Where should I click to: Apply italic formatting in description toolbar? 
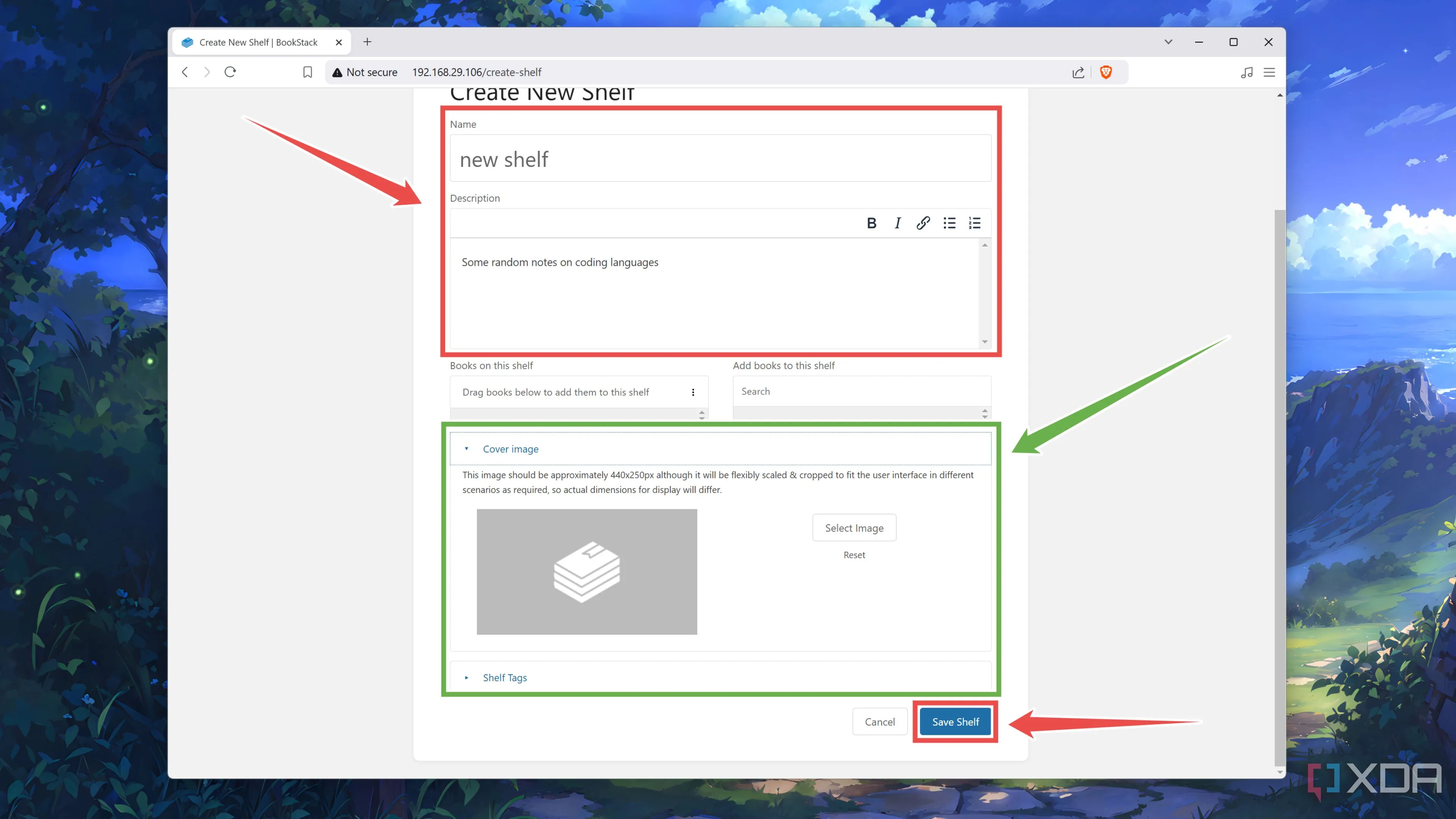point(897,223)
